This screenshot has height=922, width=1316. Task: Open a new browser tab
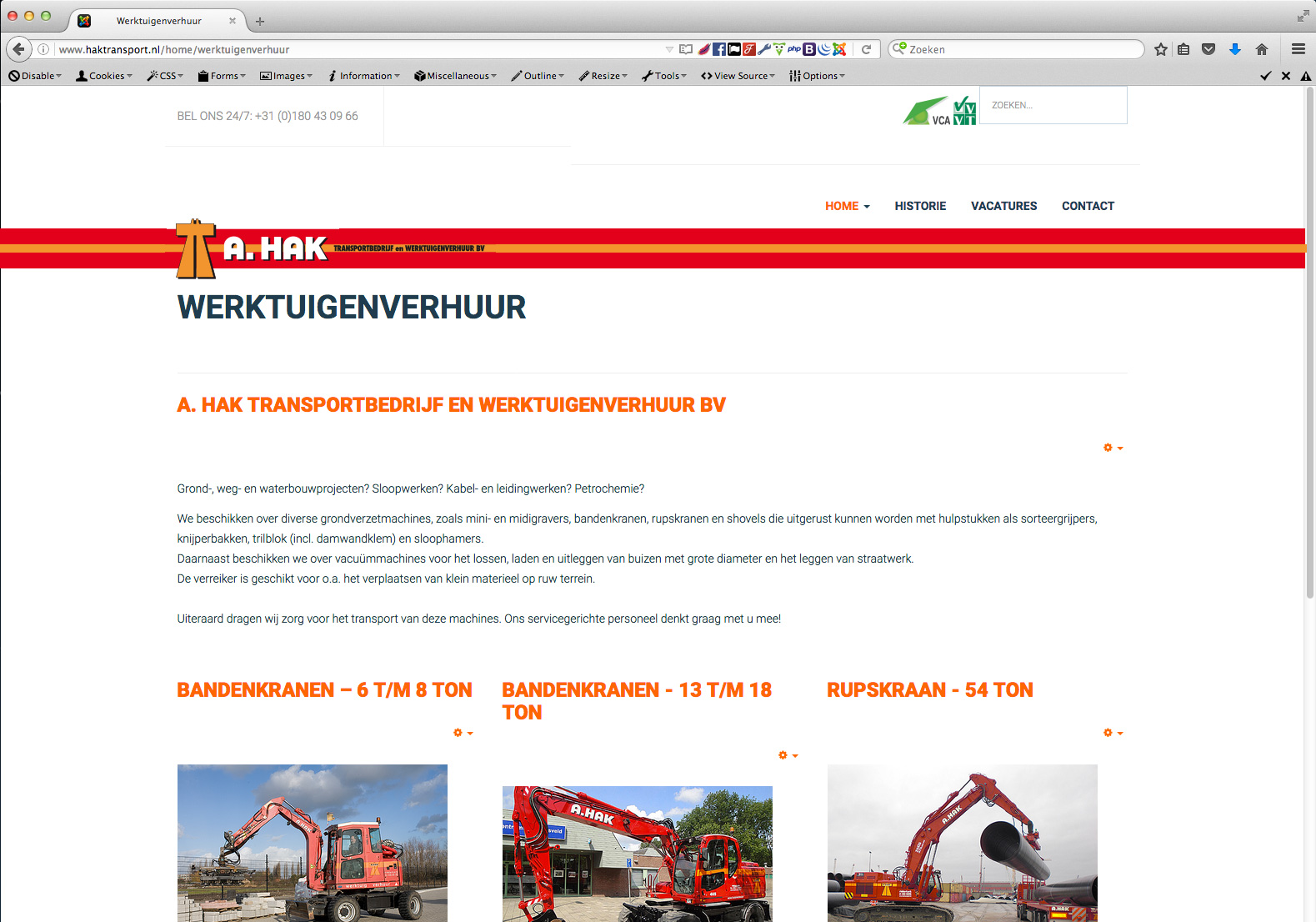coord(260,21)
